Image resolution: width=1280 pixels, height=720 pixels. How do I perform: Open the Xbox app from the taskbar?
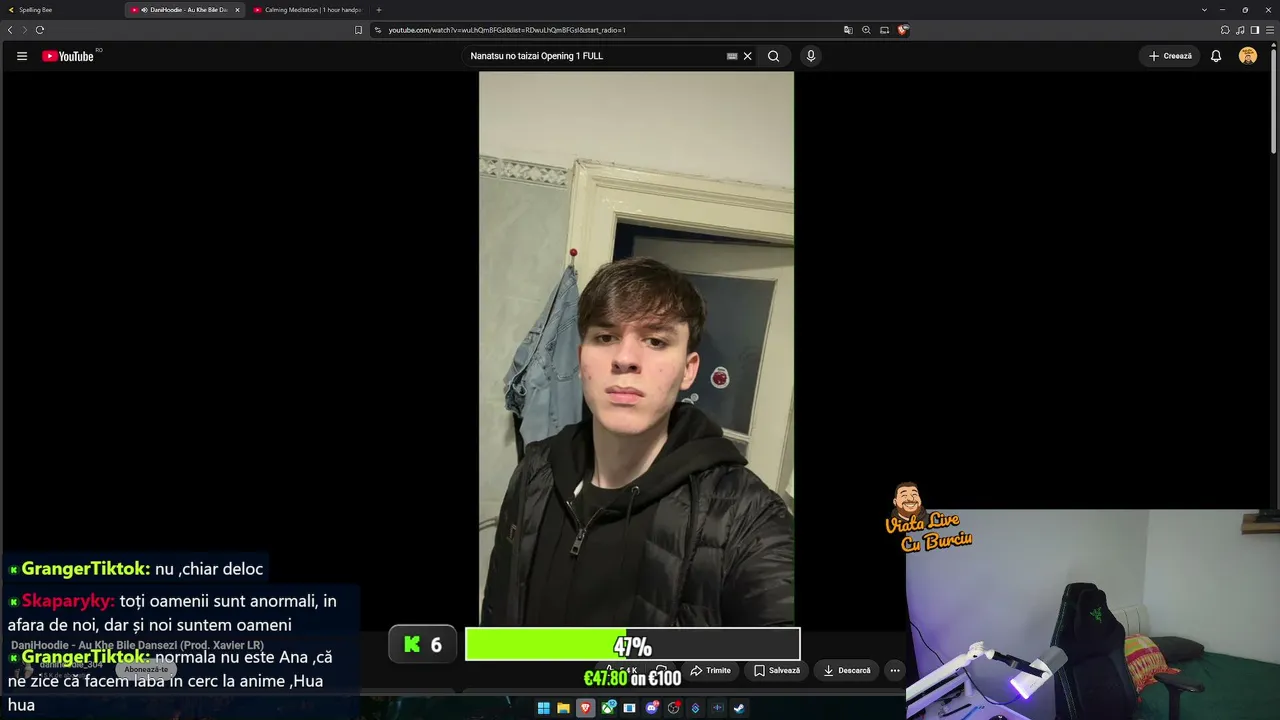[608, 708]
